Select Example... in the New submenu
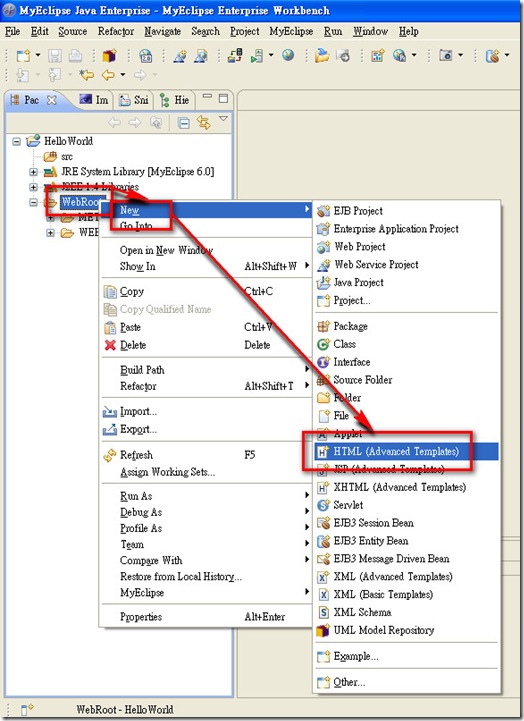The image size is (524, 721). (x=406, y=656)
